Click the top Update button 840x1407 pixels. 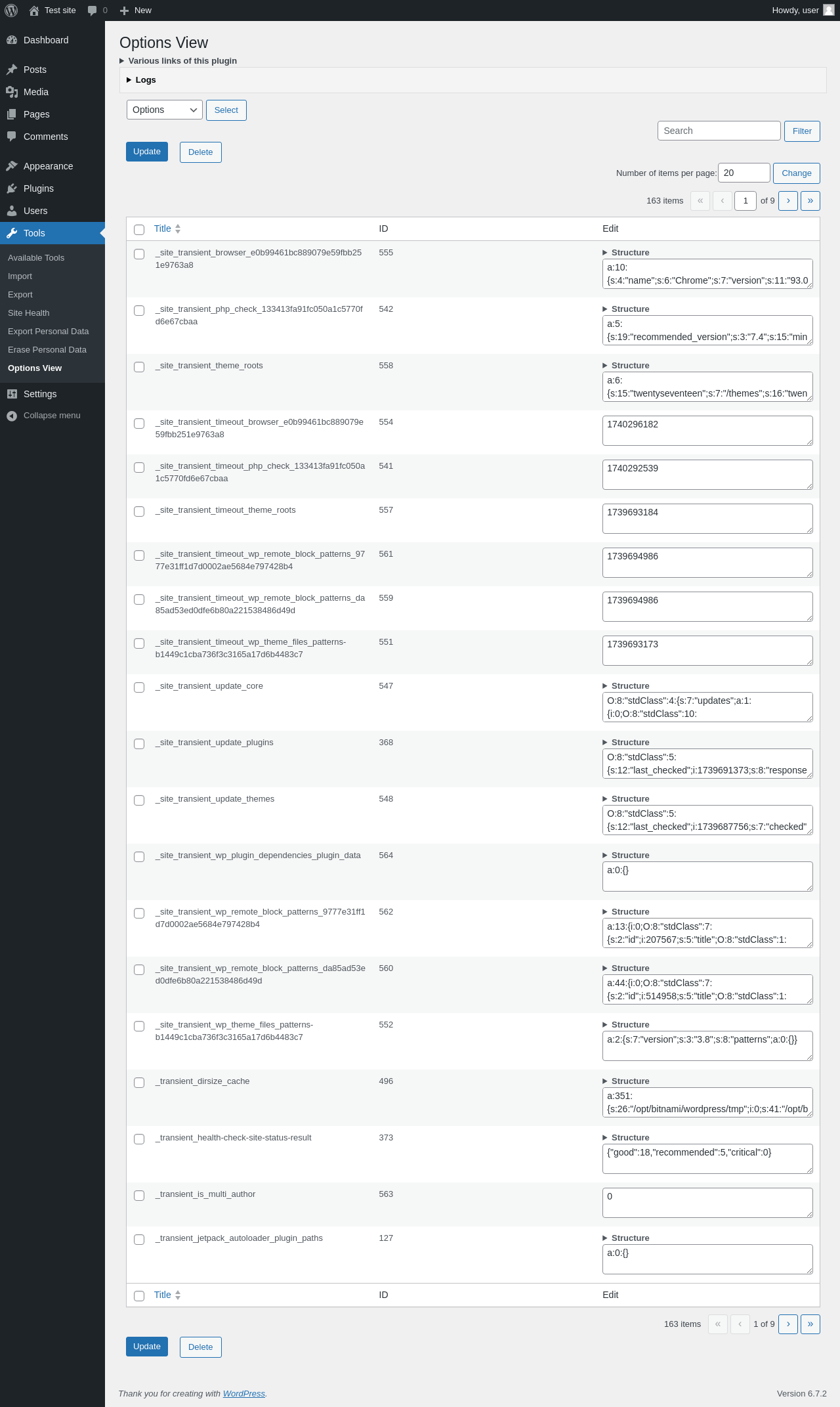(x=147, y=152)
